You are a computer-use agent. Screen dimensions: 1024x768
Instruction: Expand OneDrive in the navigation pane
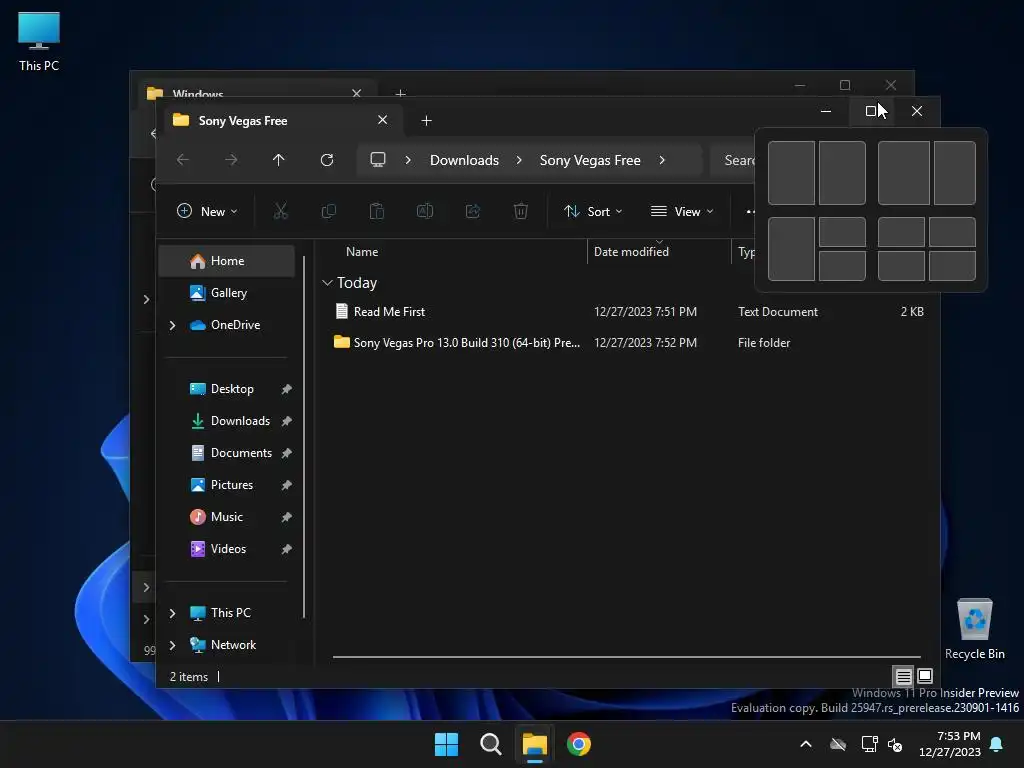[x=172, y=325]
